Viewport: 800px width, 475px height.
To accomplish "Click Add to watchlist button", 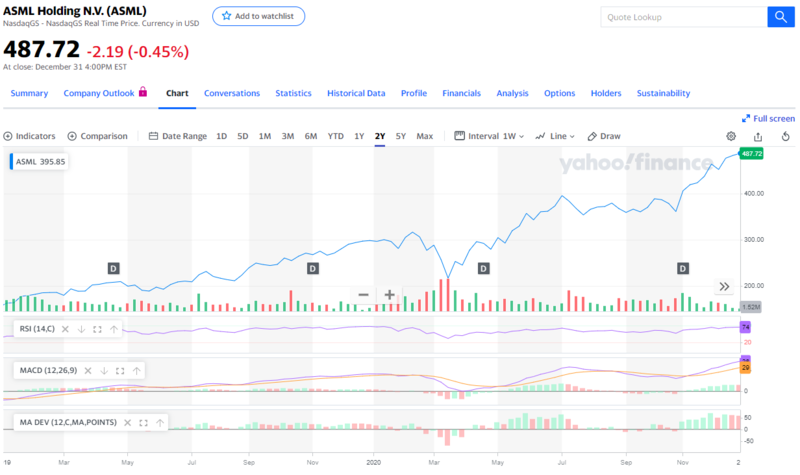I will coord(258,17).
